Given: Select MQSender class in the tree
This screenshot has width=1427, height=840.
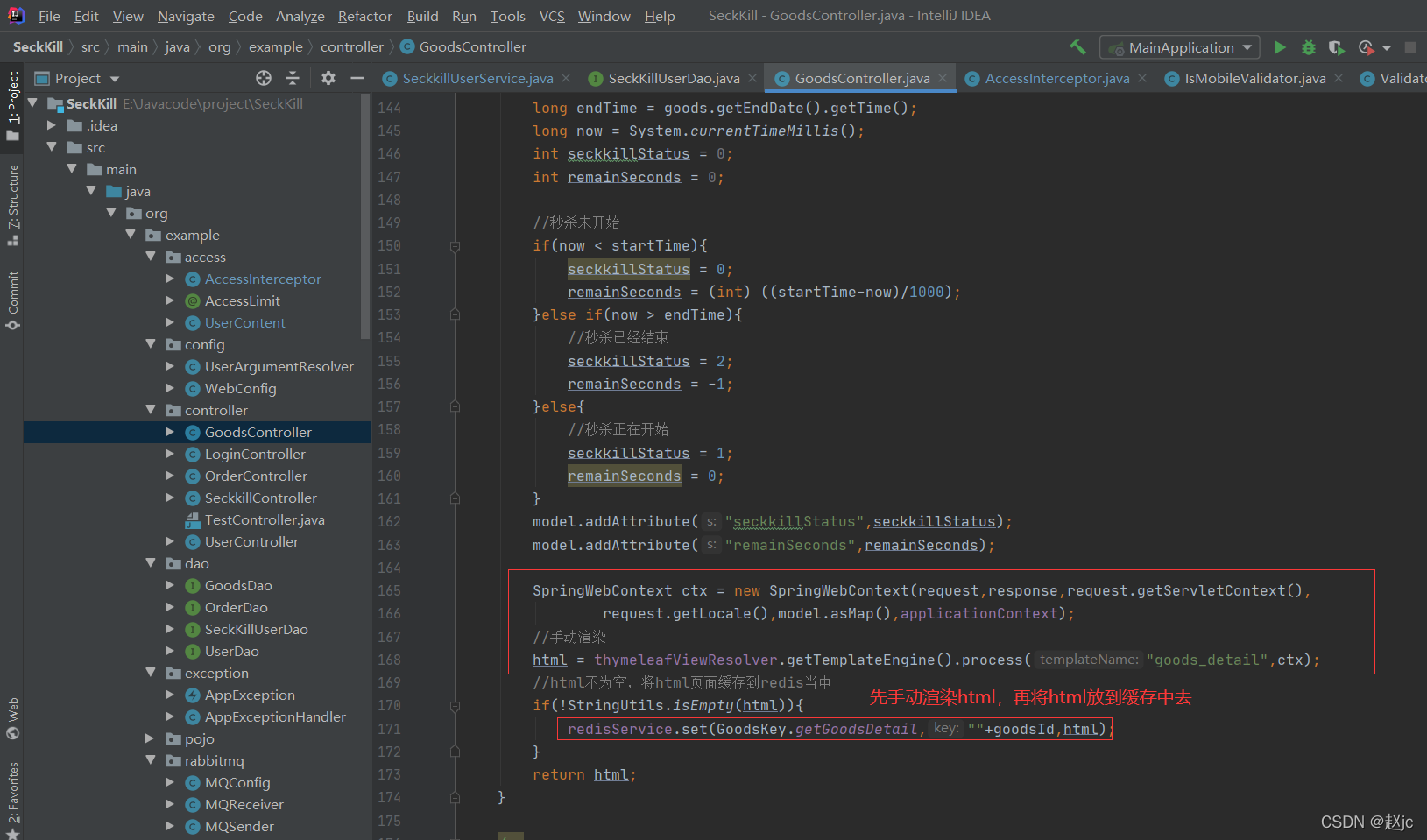Looking at the screenshot, I should click(x=239, y=826).
